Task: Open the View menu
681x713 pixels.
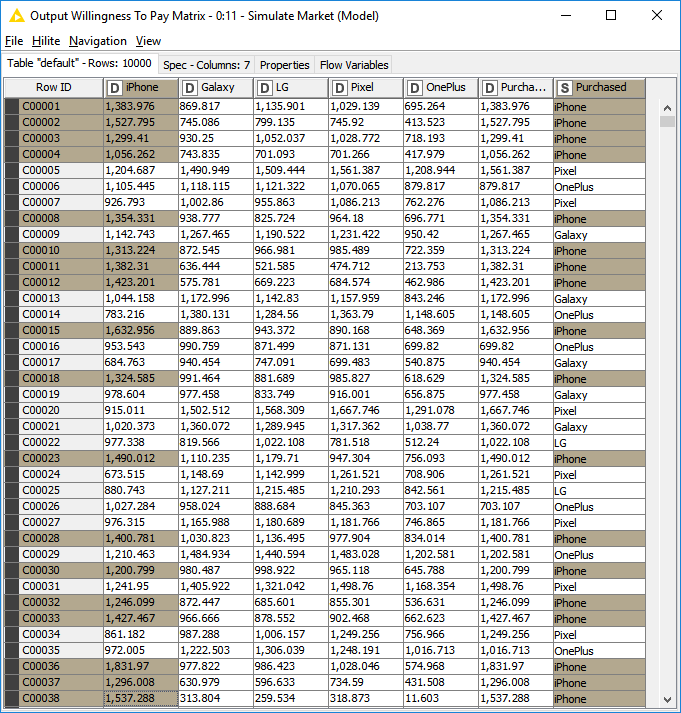Action: (148, 41)
